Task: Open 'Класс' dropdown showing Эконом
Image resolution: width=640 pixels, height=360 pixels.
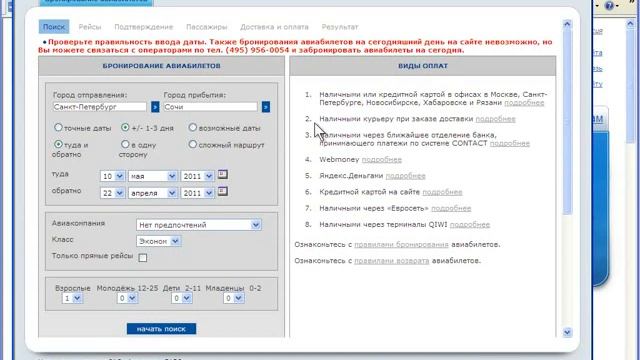Action: pyautogui.click(x=158, y=241)
